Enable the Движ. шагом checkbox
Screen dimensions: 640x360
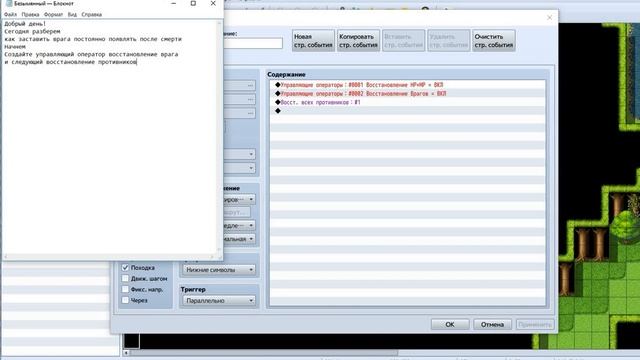click(x=125, y=278)
